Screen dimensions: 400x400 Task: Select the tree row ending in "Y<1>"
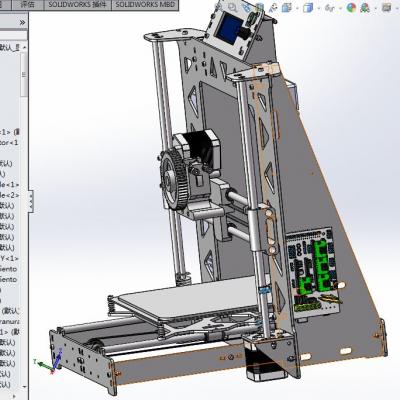tap(9, 258)
